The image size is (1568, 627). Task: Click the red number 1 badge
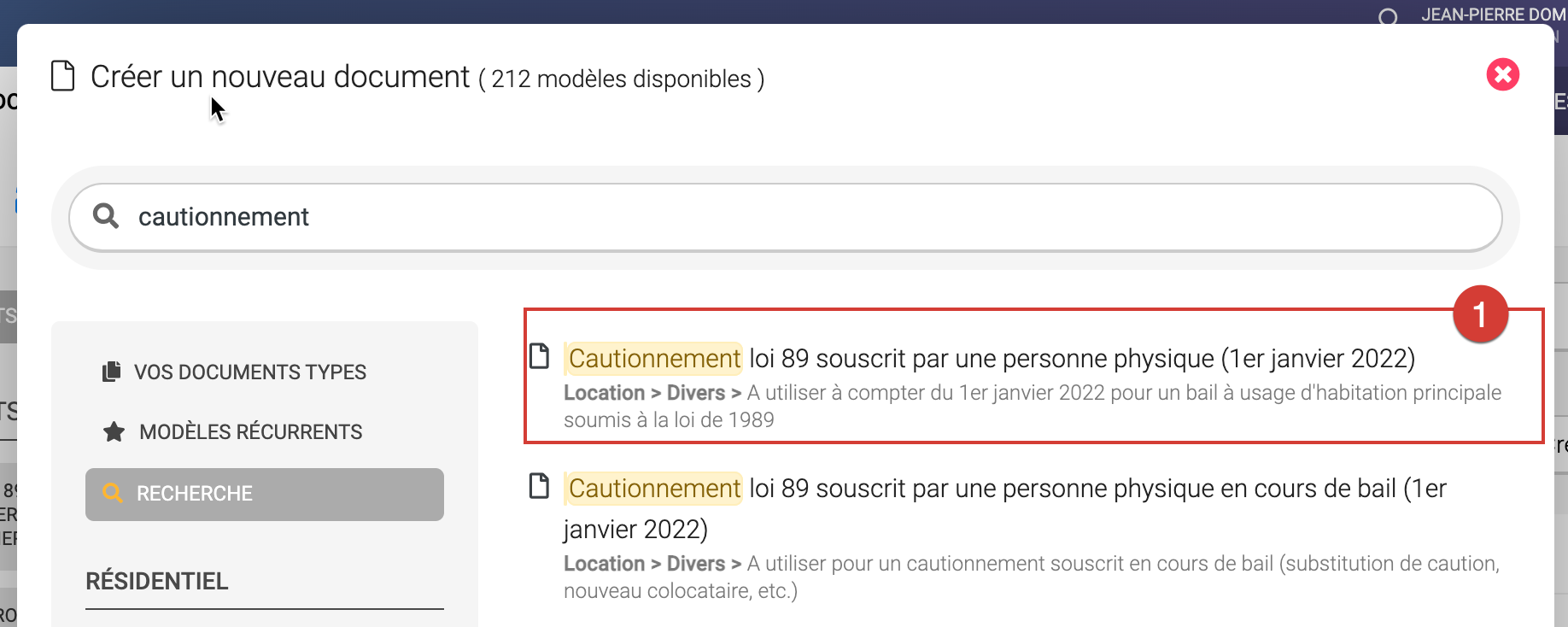click(1480, 314)
